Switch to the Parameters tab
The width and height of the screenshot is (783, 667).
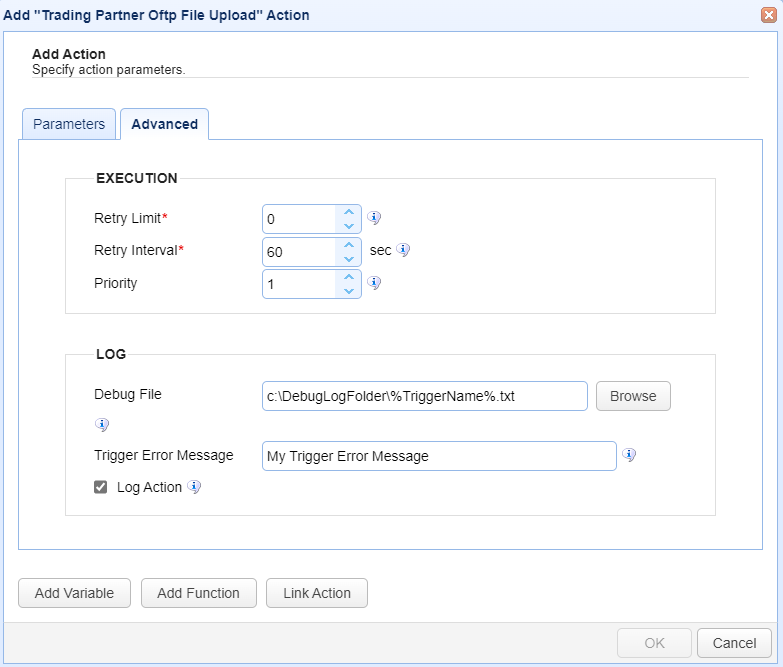(69, 124)
